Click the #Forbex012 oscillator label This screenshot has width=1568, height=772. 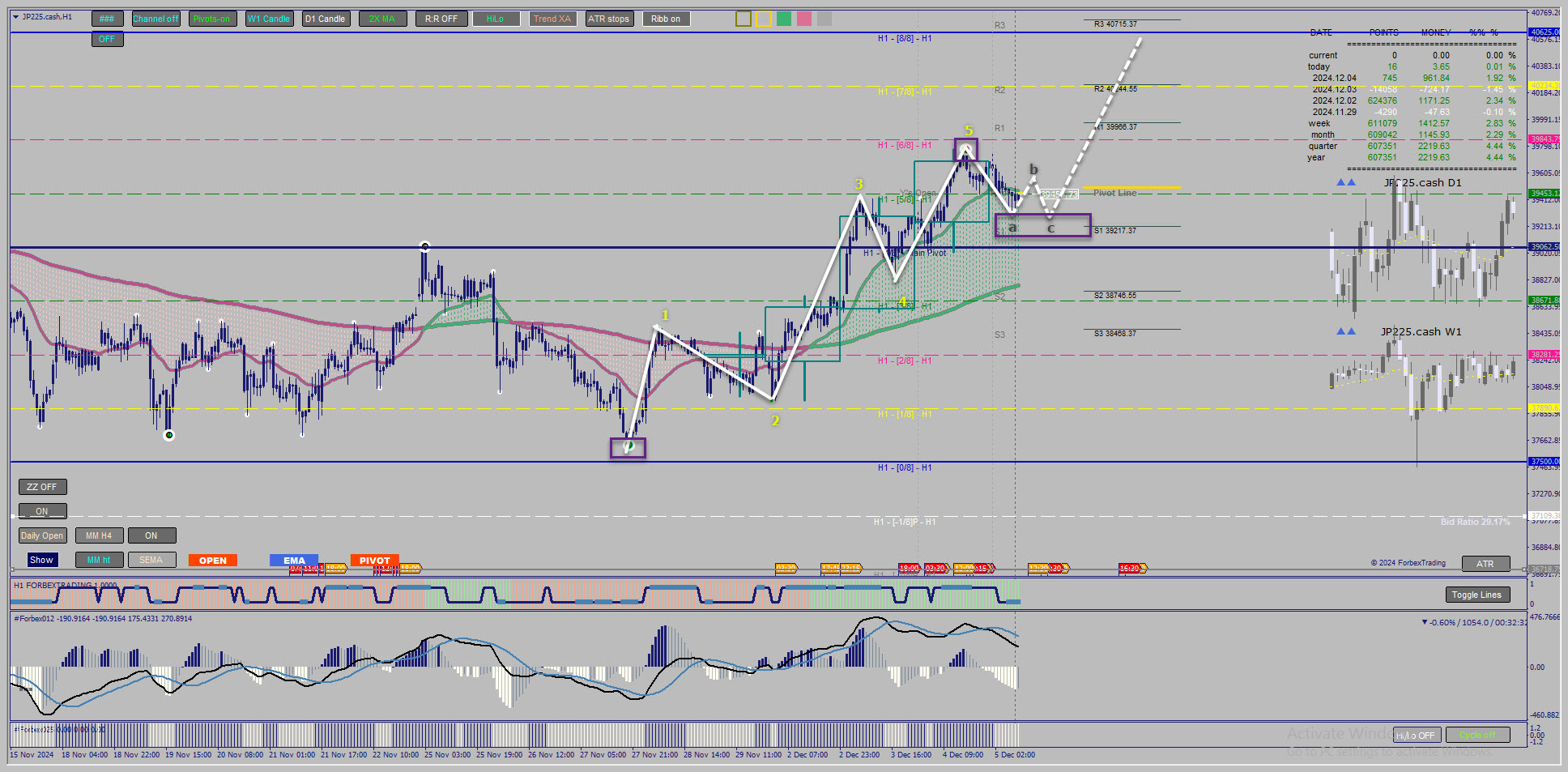[103, 619]
